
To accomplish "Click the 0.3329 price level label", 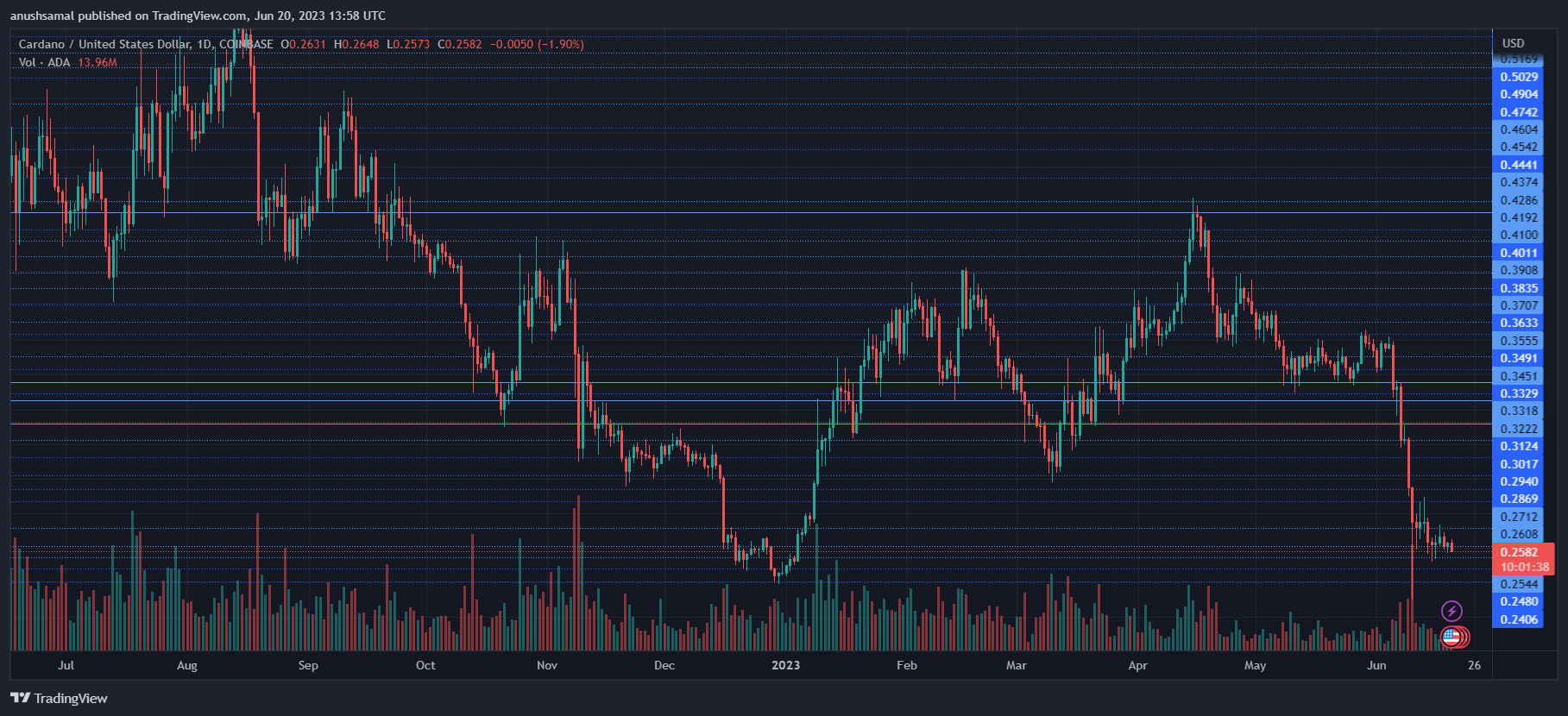I will [1519, 393].
